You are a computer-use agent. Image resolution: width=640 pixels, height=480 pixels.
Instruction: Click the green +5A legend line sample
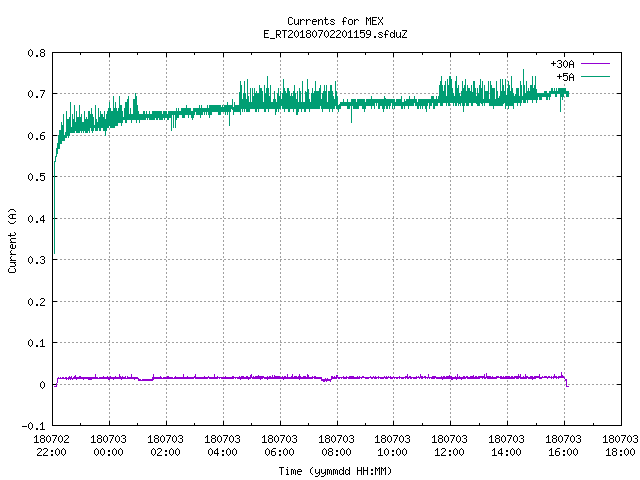point(595,76)
